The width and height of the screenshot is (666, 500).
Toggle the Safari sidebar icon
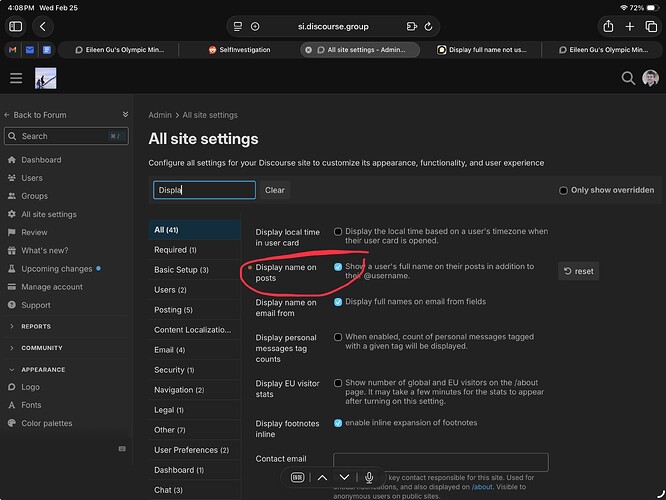pos(16,26)
